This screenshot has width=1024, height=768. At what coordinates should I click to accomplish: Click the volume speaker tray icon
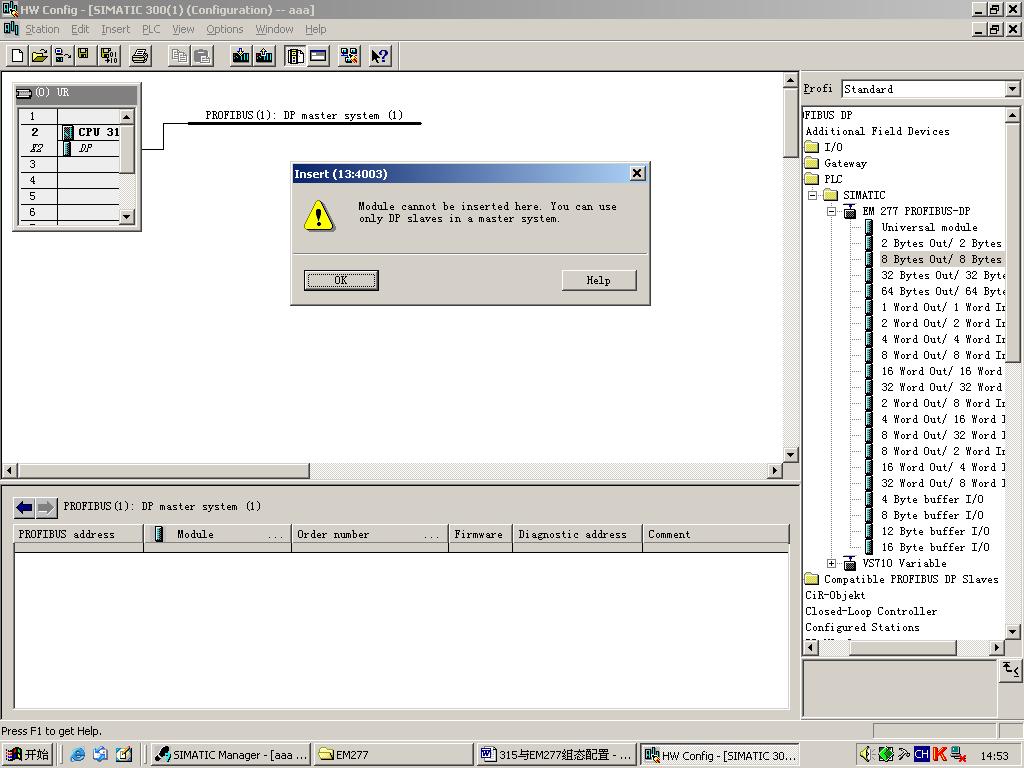865,754
